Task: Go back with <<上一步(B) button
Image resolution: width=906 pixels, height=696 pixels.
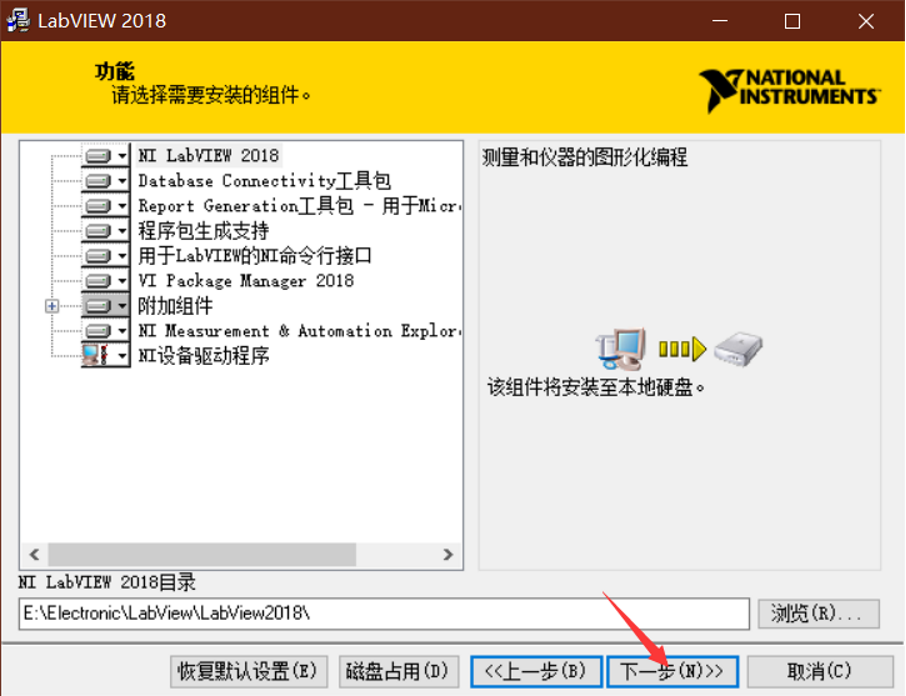Action: point(536,672)
